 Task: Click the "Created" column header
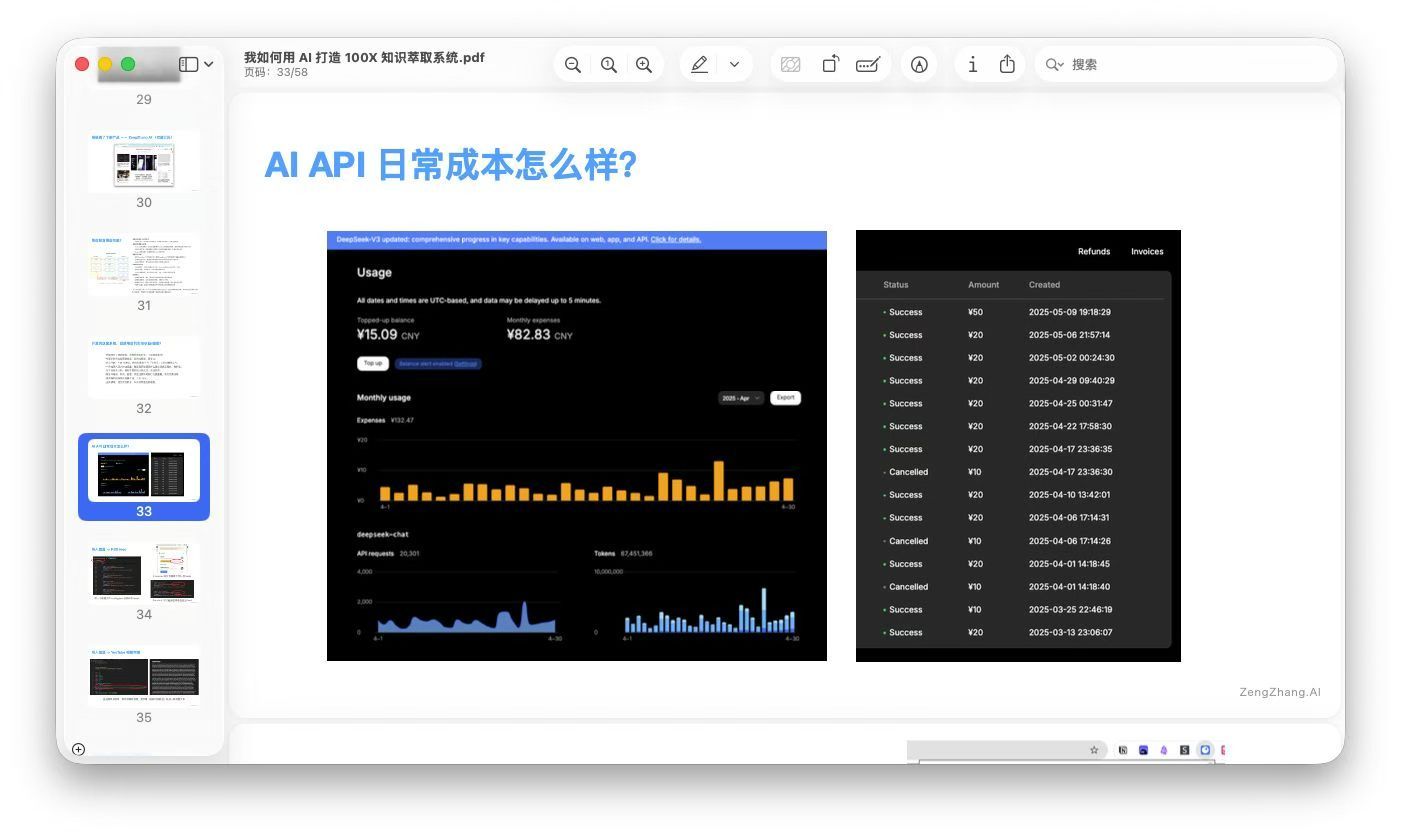coord(1044,285)
